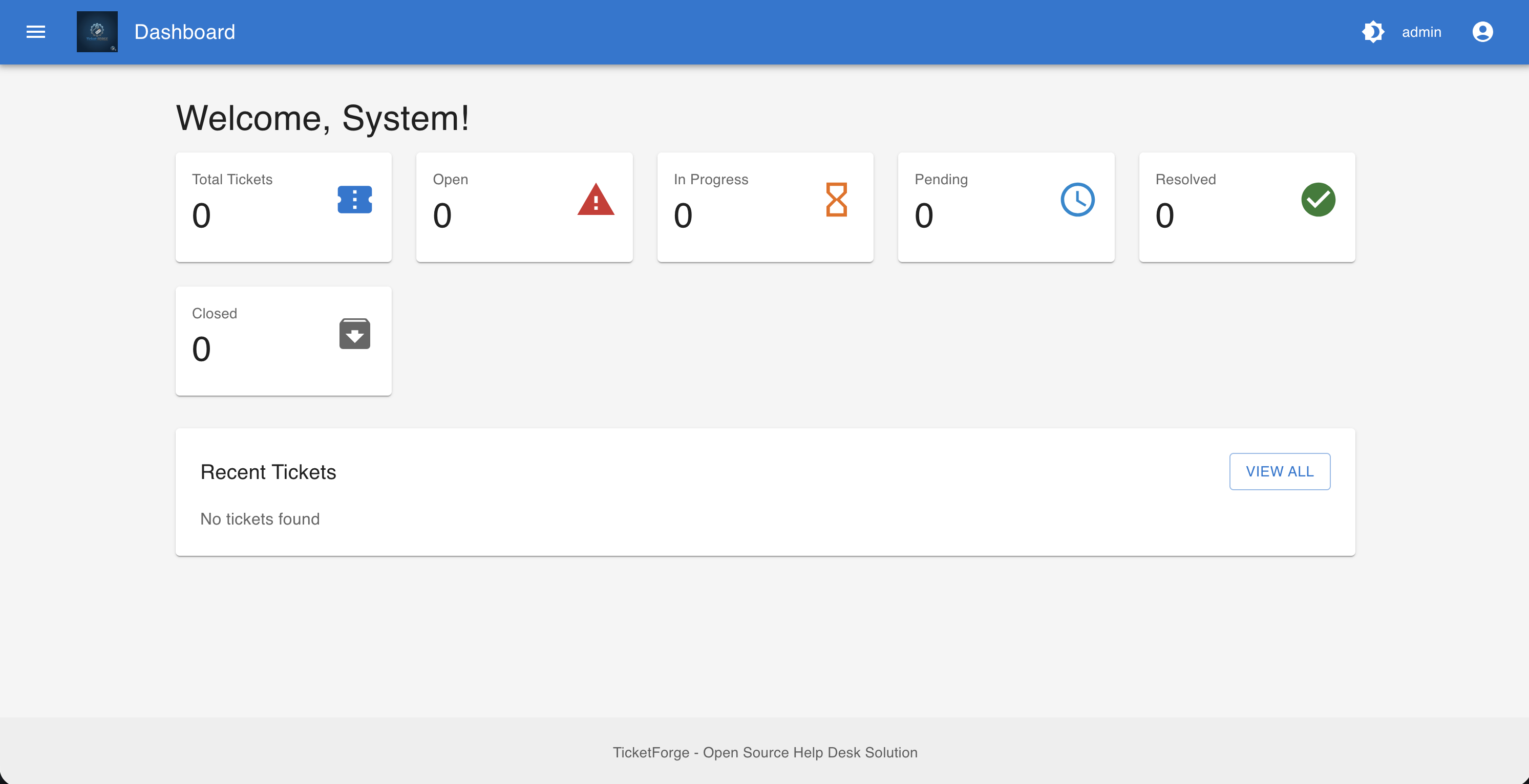This screenshot has width=1529, height=784.
Task: Click the TicketForge logo thumbnail
Action: (x=97, y=32)
